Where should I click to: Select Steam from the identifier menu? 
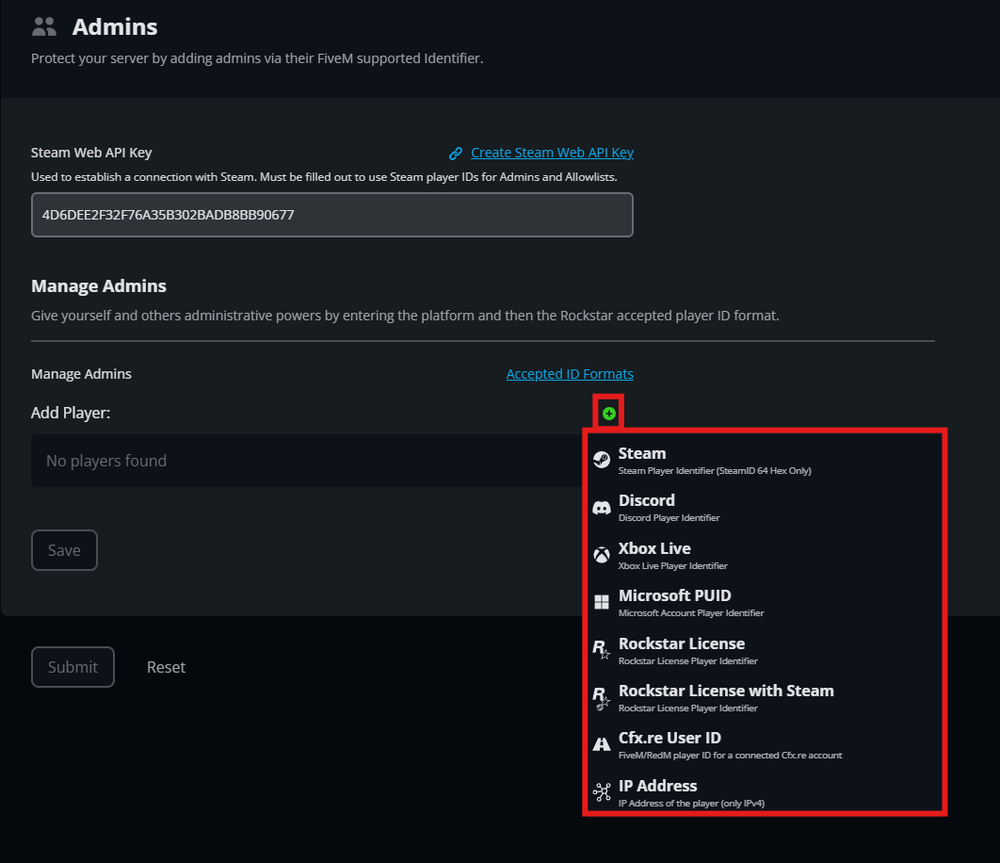click(x=642, y=454)
